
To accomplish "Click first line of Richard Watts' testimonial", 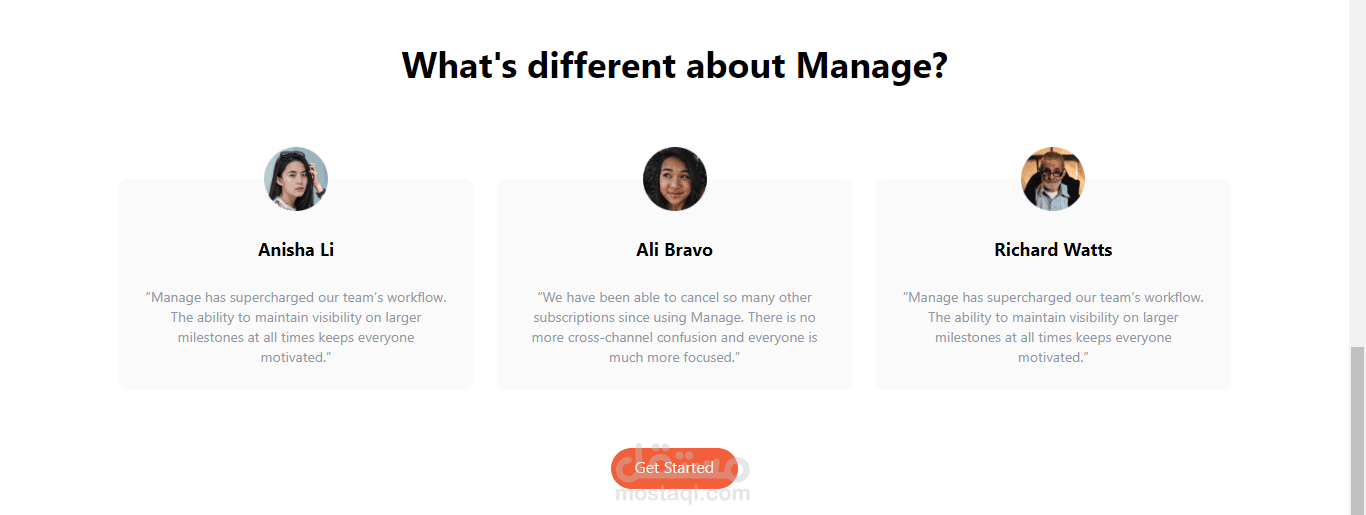I will 1053,298.
